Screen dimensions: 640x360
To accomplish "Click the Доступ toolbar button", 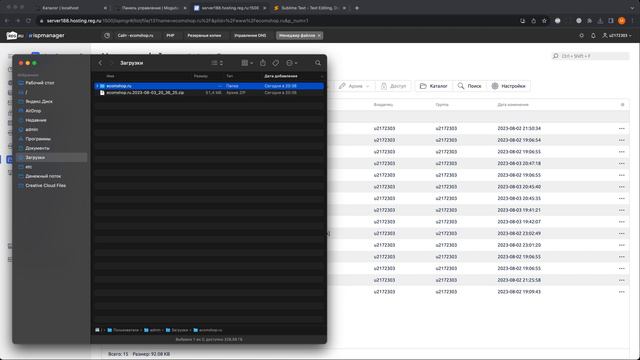I will tap(393, 86).
